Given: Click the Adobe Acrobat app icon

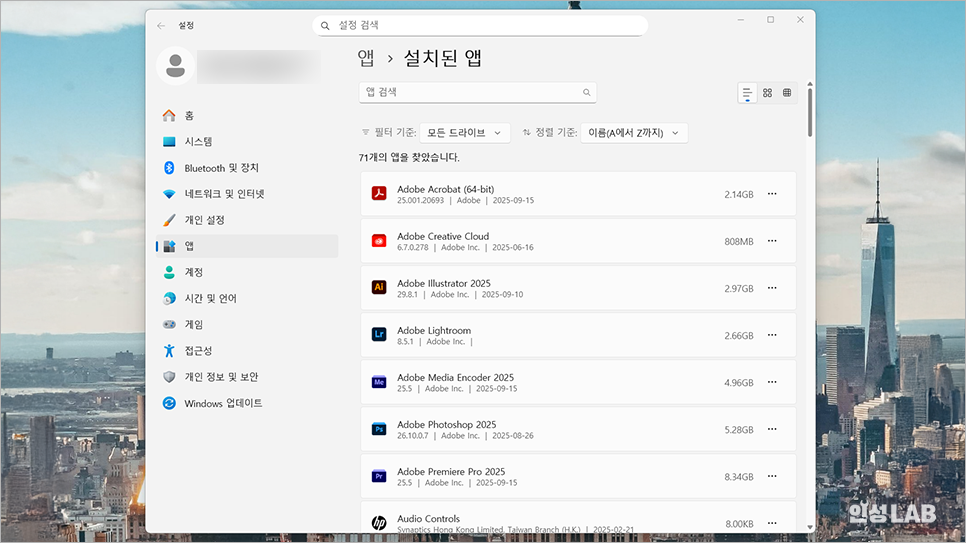Looking at the screenshot, I should [379, 194].
